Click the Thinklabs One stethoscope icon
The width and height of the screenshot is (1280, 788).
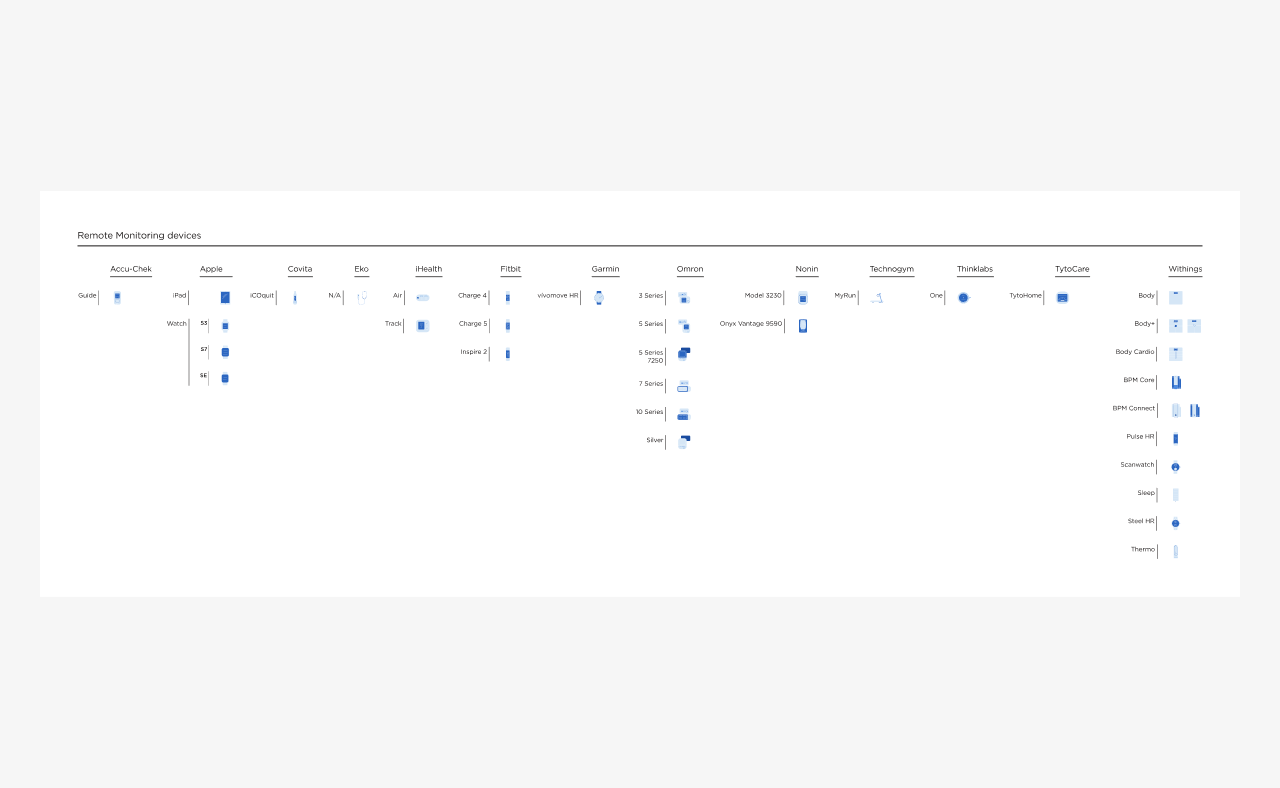coord(963,297)
